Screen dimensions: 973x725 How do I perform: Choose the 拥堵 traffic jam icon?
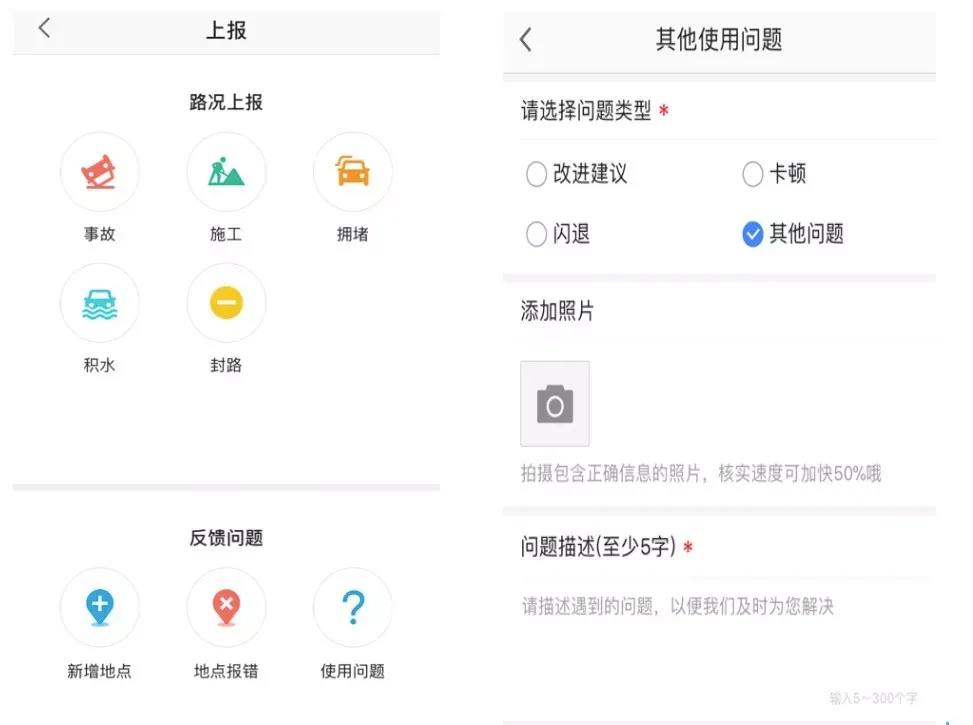point(352,172)
